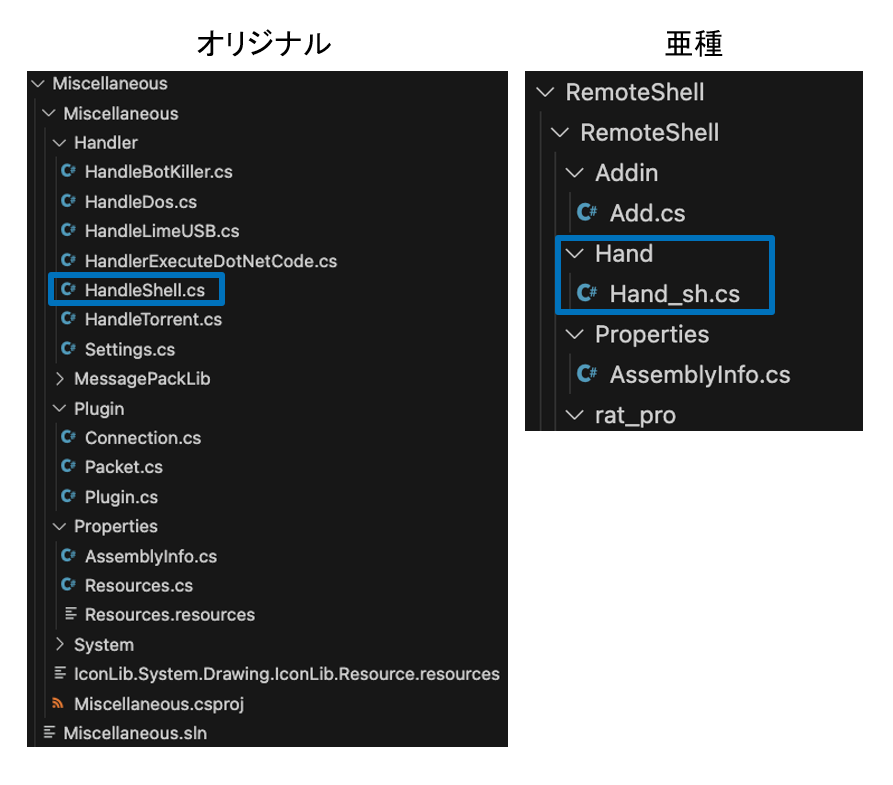
Task: Click the C# icon next to Connection.cs
Action: [68, 437]
